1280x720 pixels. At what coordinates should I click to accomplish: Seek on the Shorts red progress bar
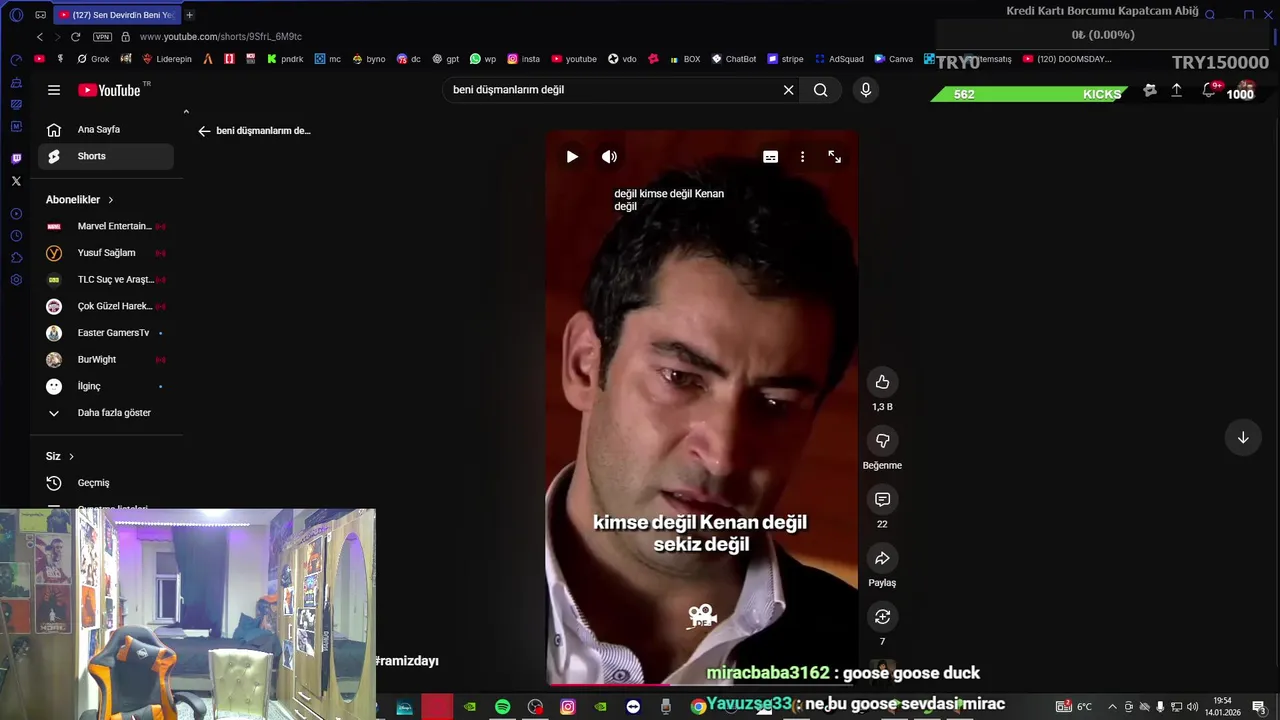tap(702, 685)
